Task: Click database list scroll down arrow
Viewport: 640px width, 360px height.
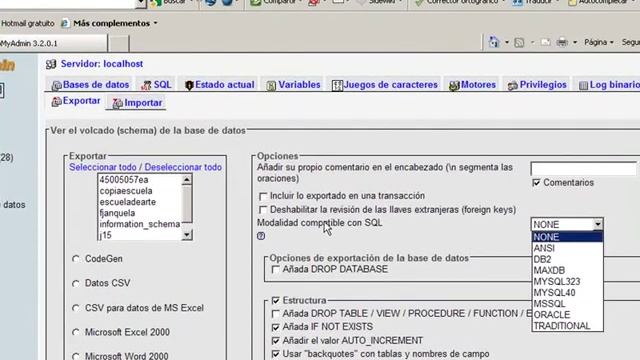Action: (x=187, y=235)
